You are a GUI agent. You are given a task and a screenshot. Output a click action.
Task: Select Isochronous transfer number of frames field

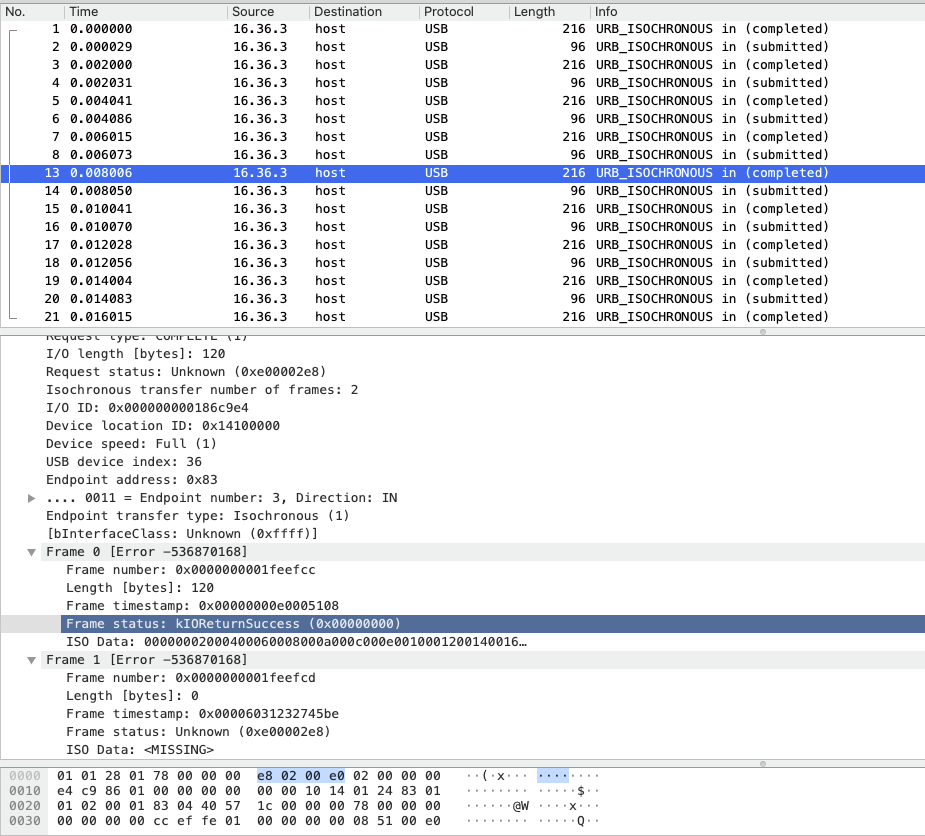pos(202,390)
